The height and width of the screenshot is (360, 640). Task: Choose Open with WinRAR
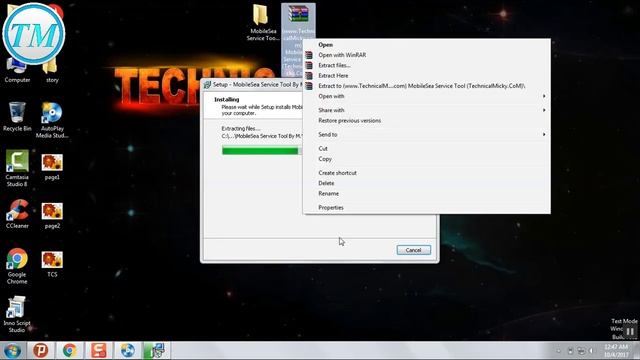tap(427, 55)
